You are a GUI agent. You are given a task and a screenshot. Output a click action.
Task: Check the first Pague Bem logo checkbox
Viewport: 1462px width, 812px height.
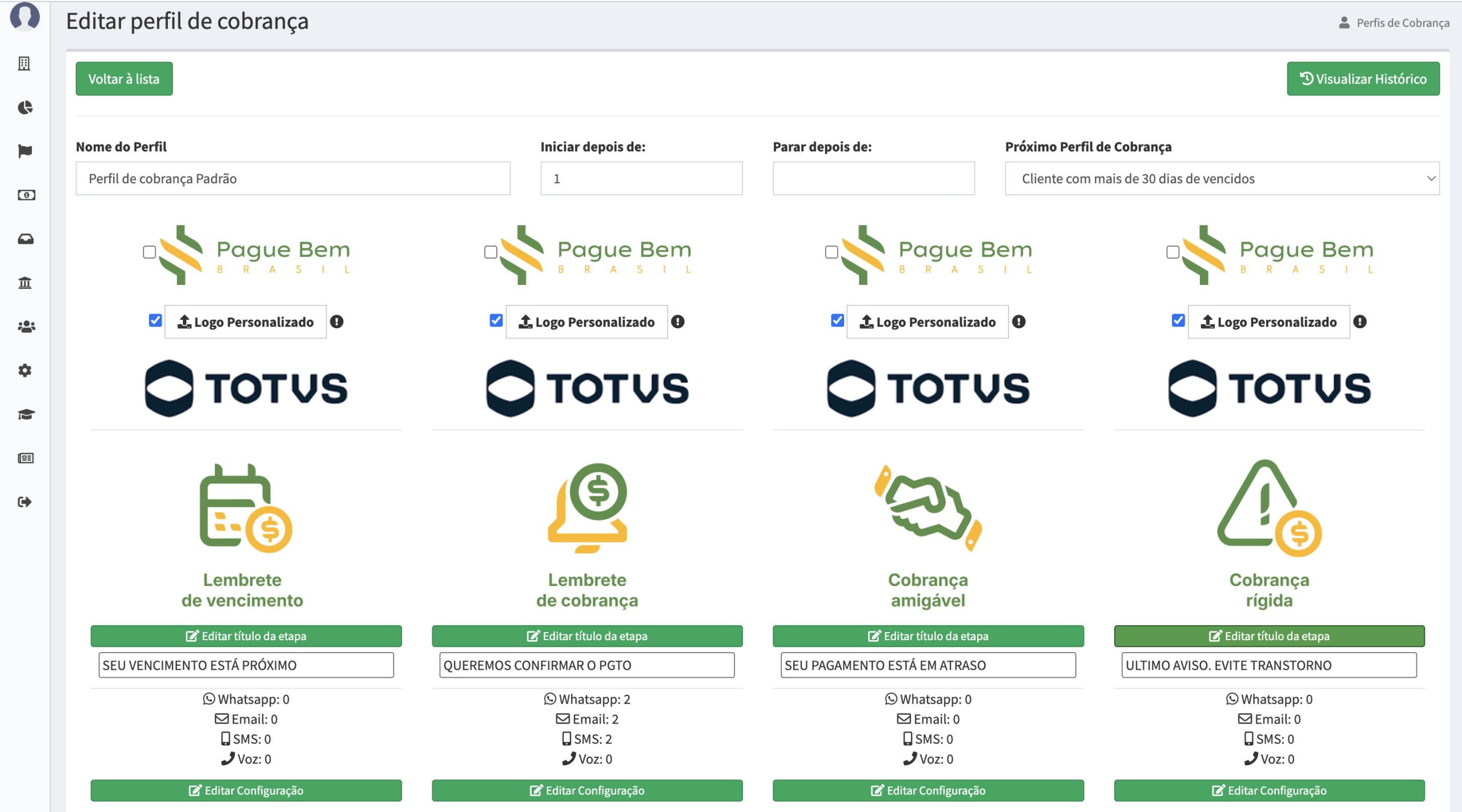(x=150, y=252)
